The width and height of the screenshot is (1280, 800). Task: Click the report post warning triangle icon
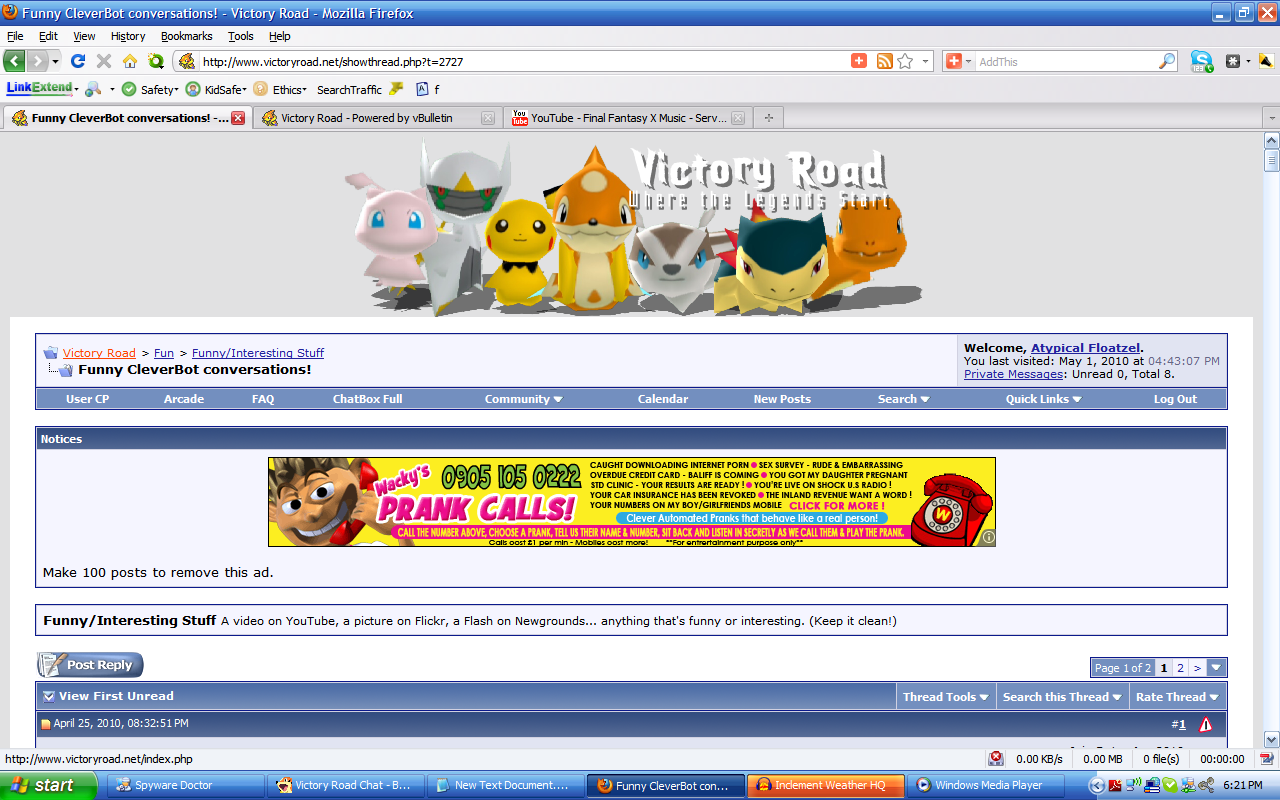(x=1205, y=724)
